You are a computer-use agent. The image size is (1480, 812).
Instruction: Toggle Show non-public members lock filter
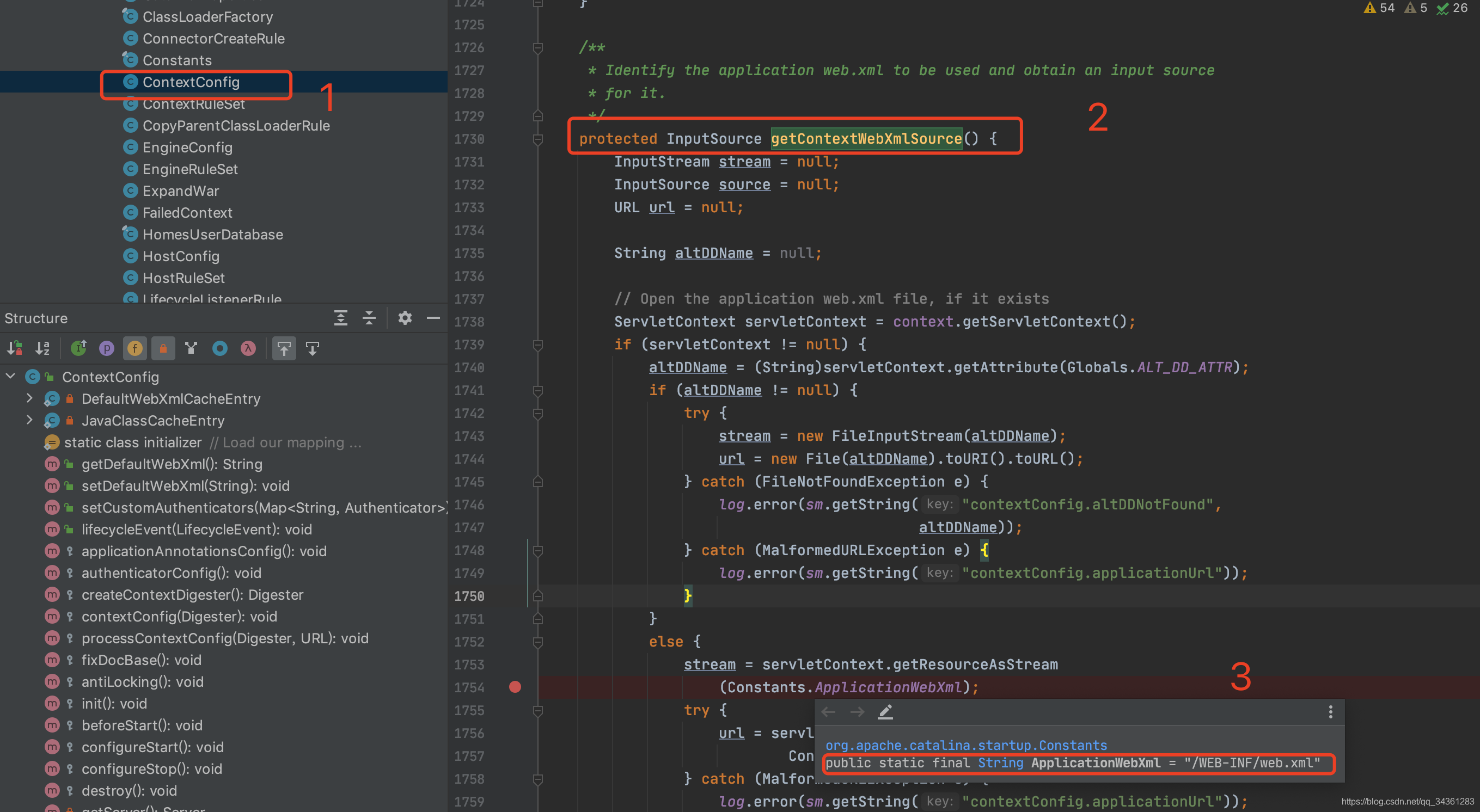(163, 348)
